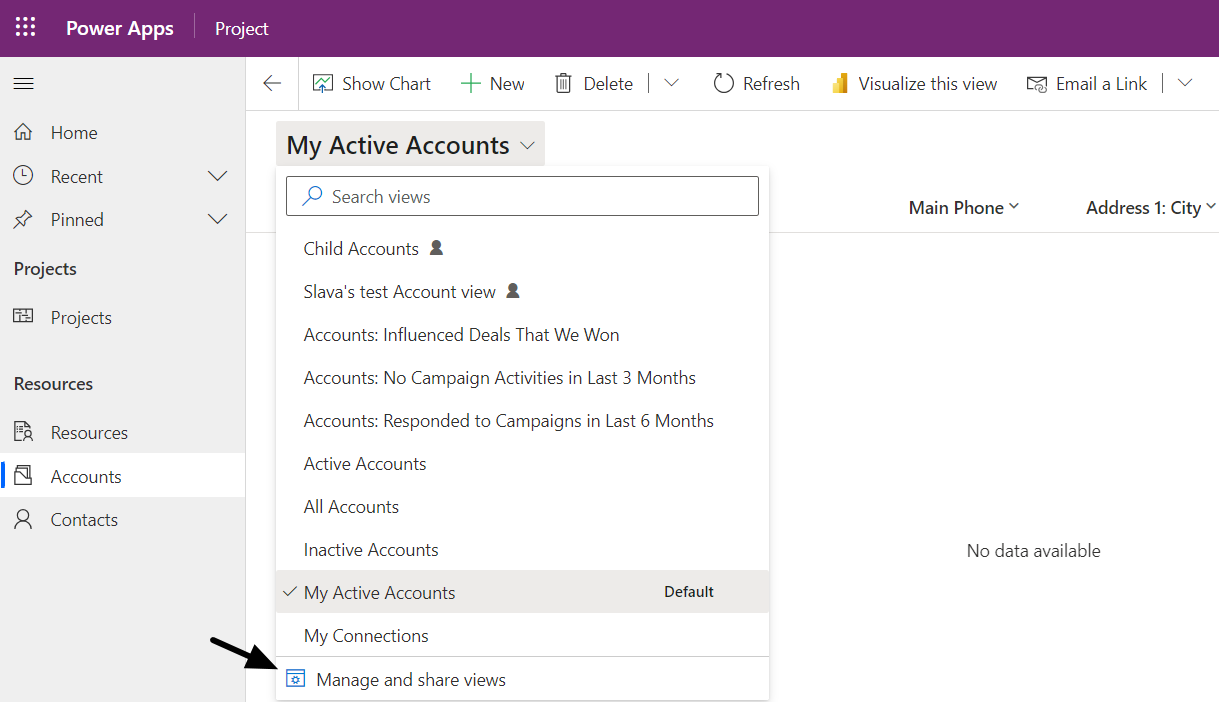Click personal view icon beside Slava's test view
Image resolution: width=1219 pixels, height=702 pixels.
[513, 291]
